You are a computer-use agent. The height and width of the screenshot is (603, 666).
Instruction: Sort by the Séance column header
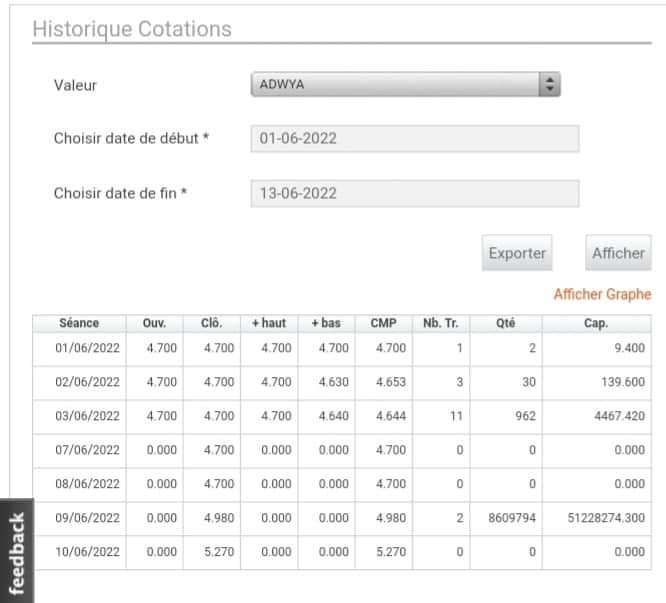pos(79,324)
